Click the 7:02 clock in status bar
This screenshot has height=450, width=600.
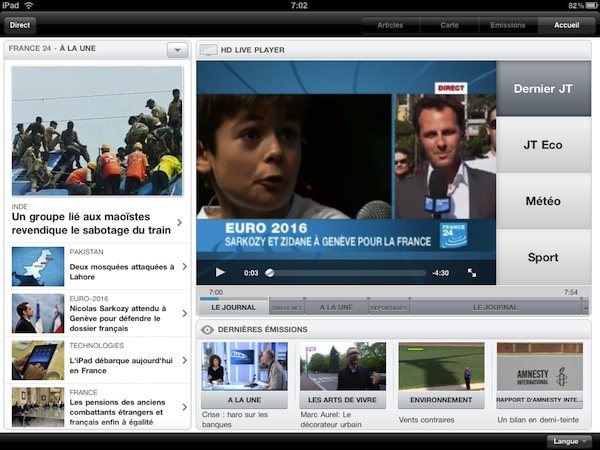(x=299, y=5)
